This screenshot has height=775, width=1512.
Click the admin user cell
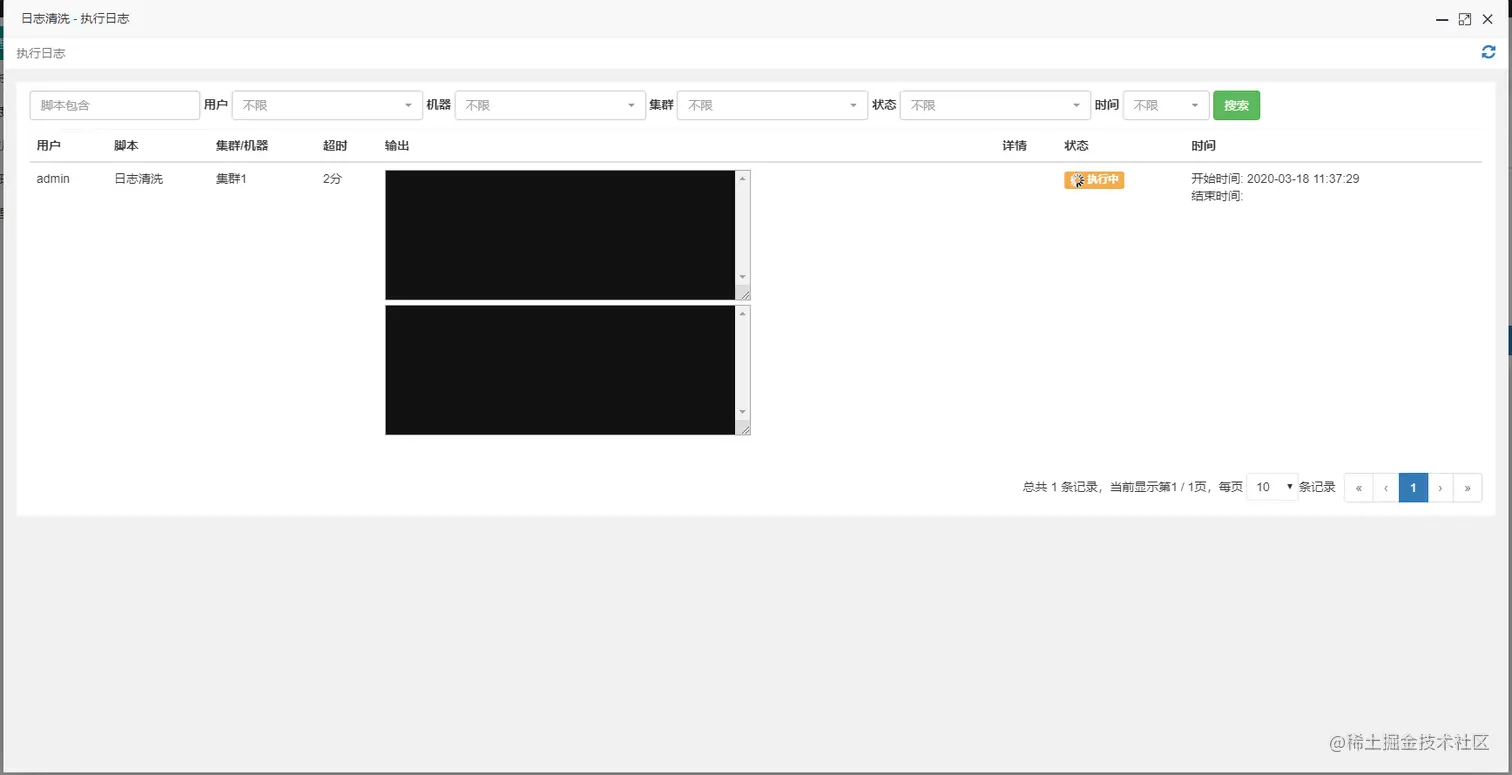(53, 179)
